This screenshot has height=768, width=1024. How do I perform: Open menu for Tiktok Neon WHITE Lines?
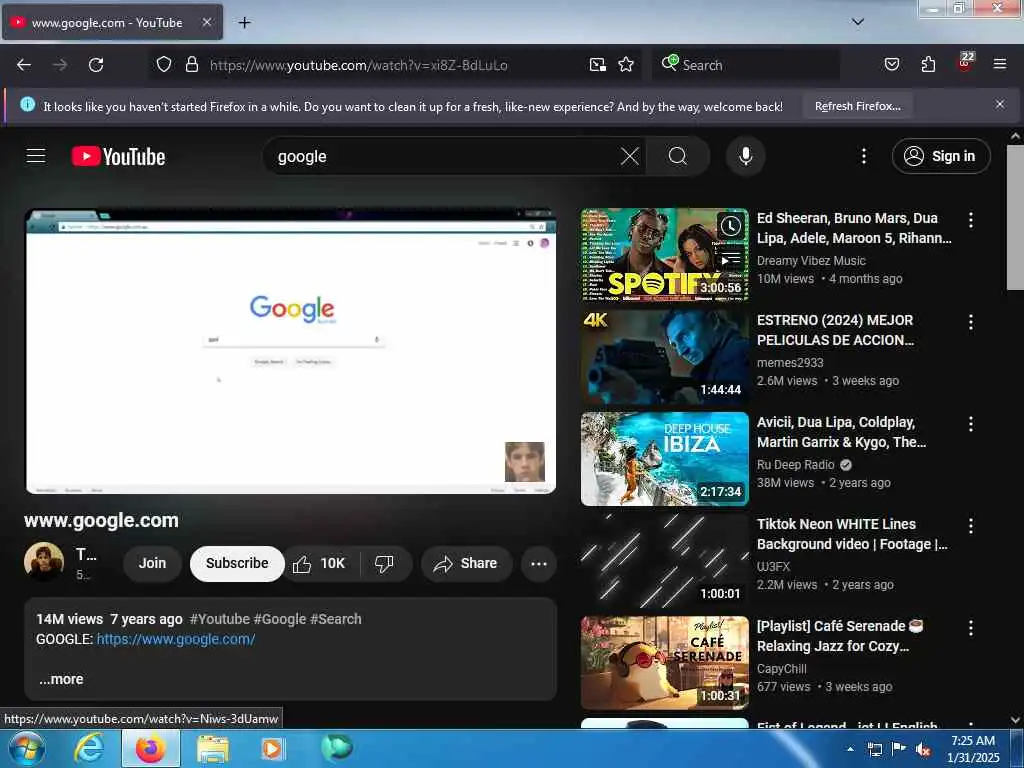970,526
